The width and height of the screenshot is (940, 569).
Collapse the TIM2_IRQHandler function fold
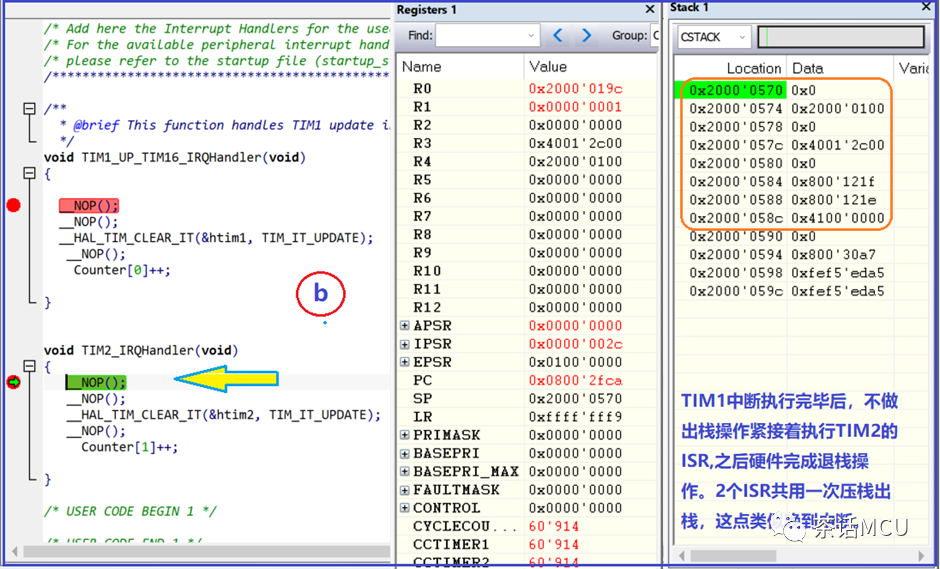(x=29, y=366)
